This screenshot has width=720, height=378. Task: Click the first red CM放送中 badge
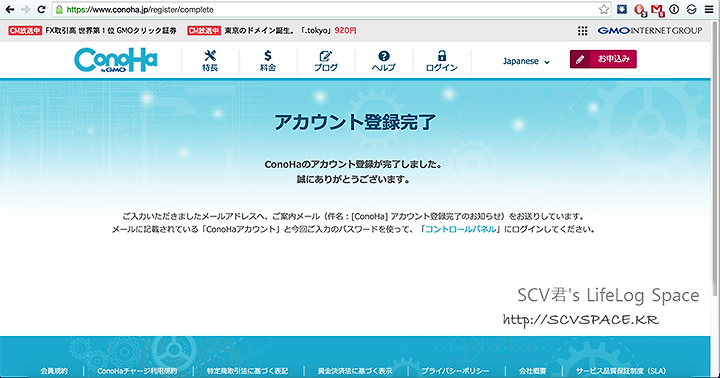[25, 31]
